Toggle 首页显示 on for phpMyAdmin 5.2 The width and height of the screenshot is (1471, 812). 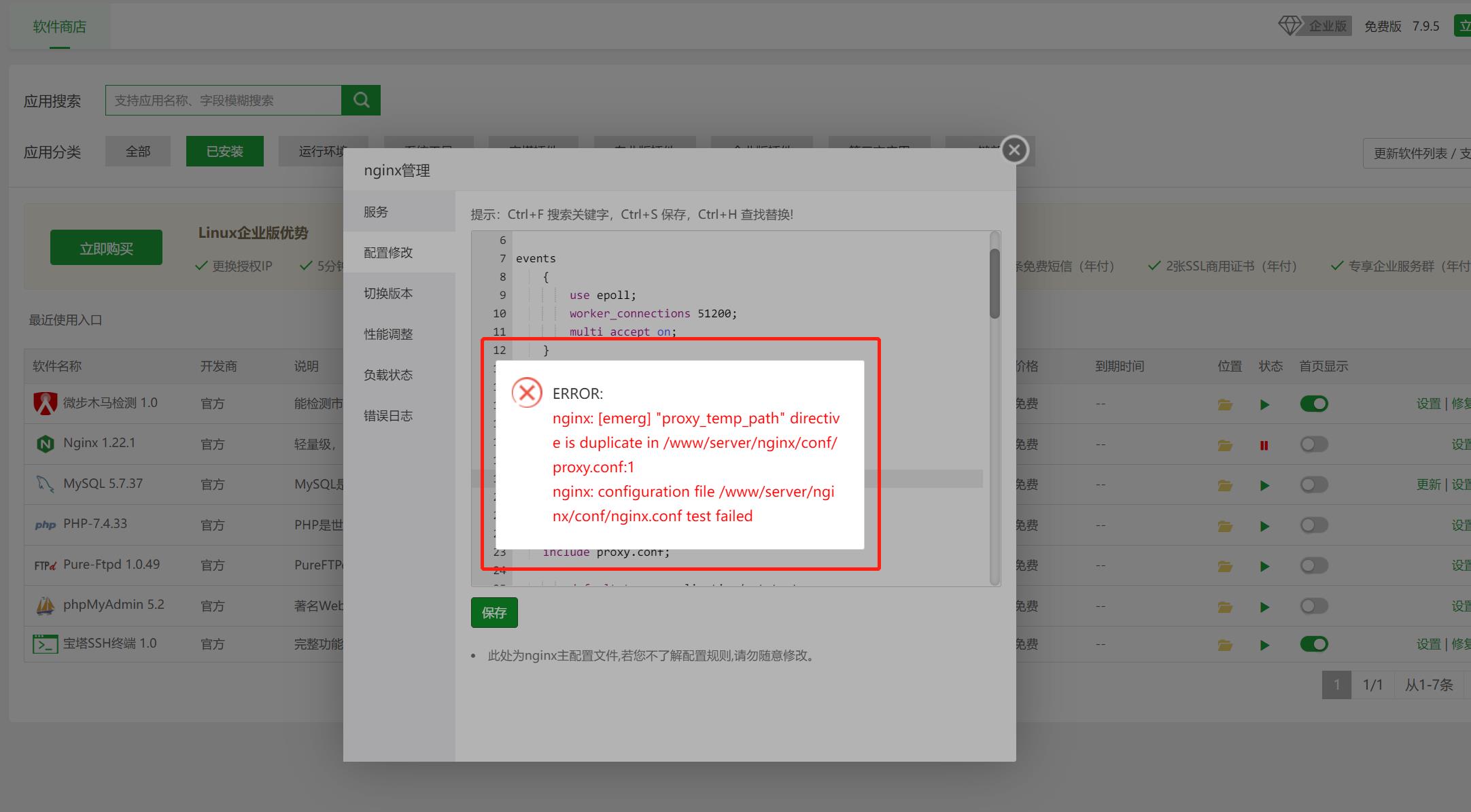1314,606
